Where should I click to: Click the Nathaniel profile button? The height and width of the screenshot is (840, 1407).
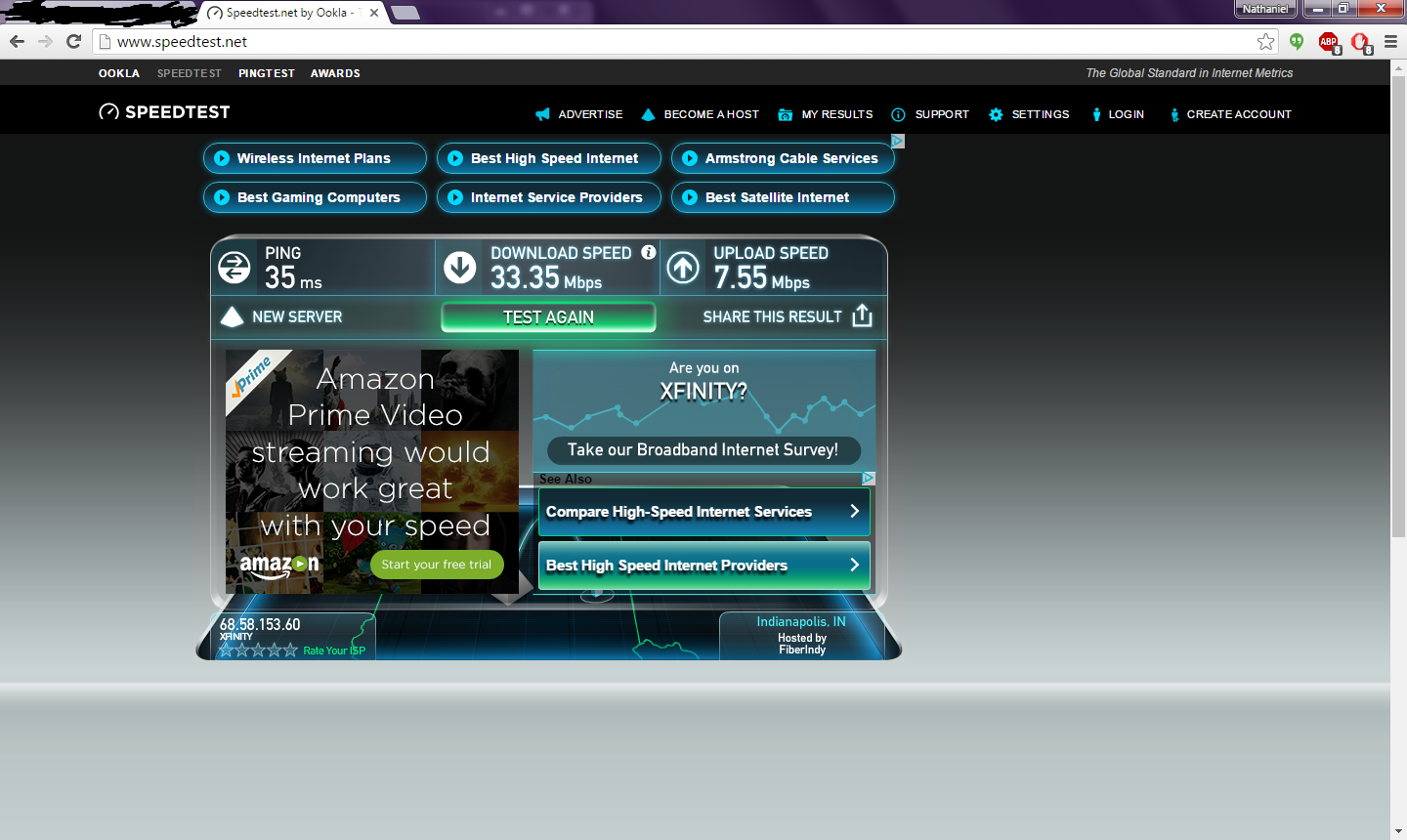tap(1265, 9)
